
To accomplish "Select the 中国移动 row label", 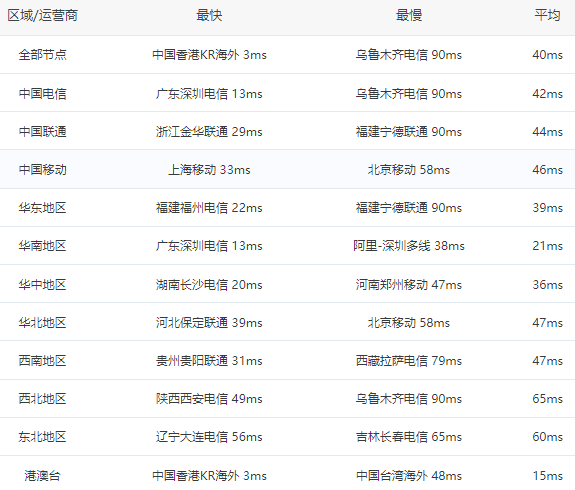I will click(43, 170).
